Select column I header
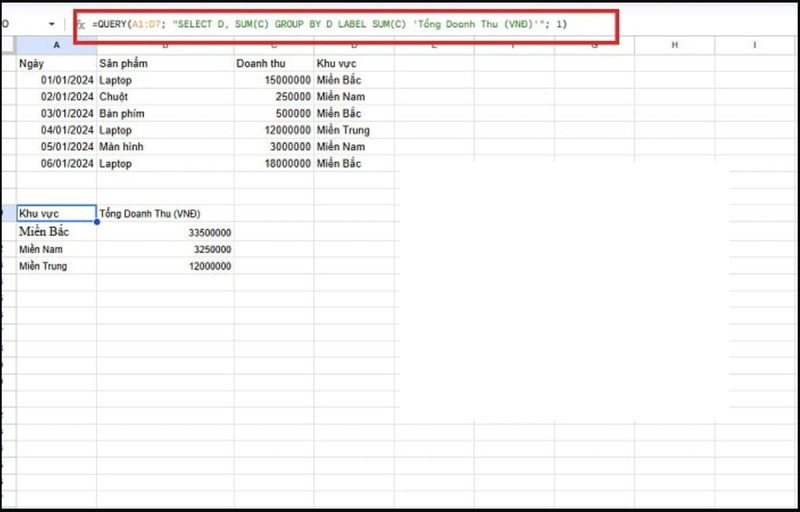Image resolution: width=800 pixels, height=512 pixels. [754, 45]
